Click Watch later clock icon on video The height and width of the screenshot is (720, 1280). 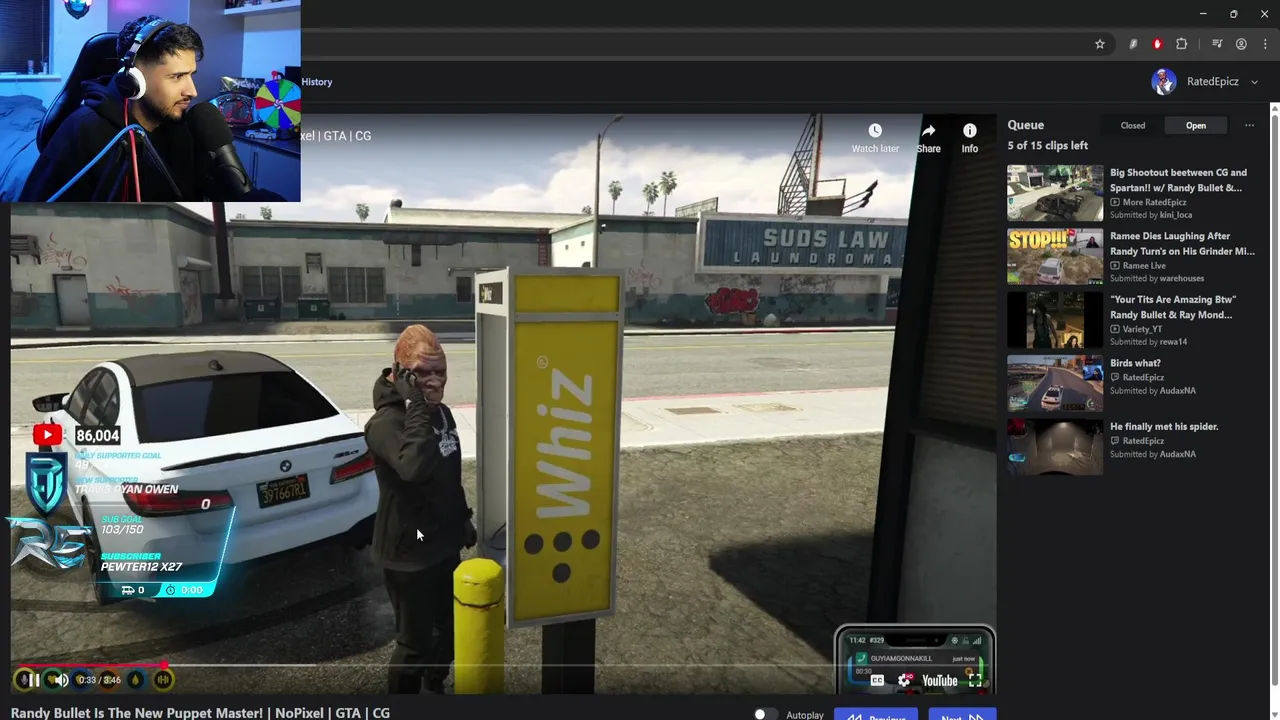click(875, 131)
